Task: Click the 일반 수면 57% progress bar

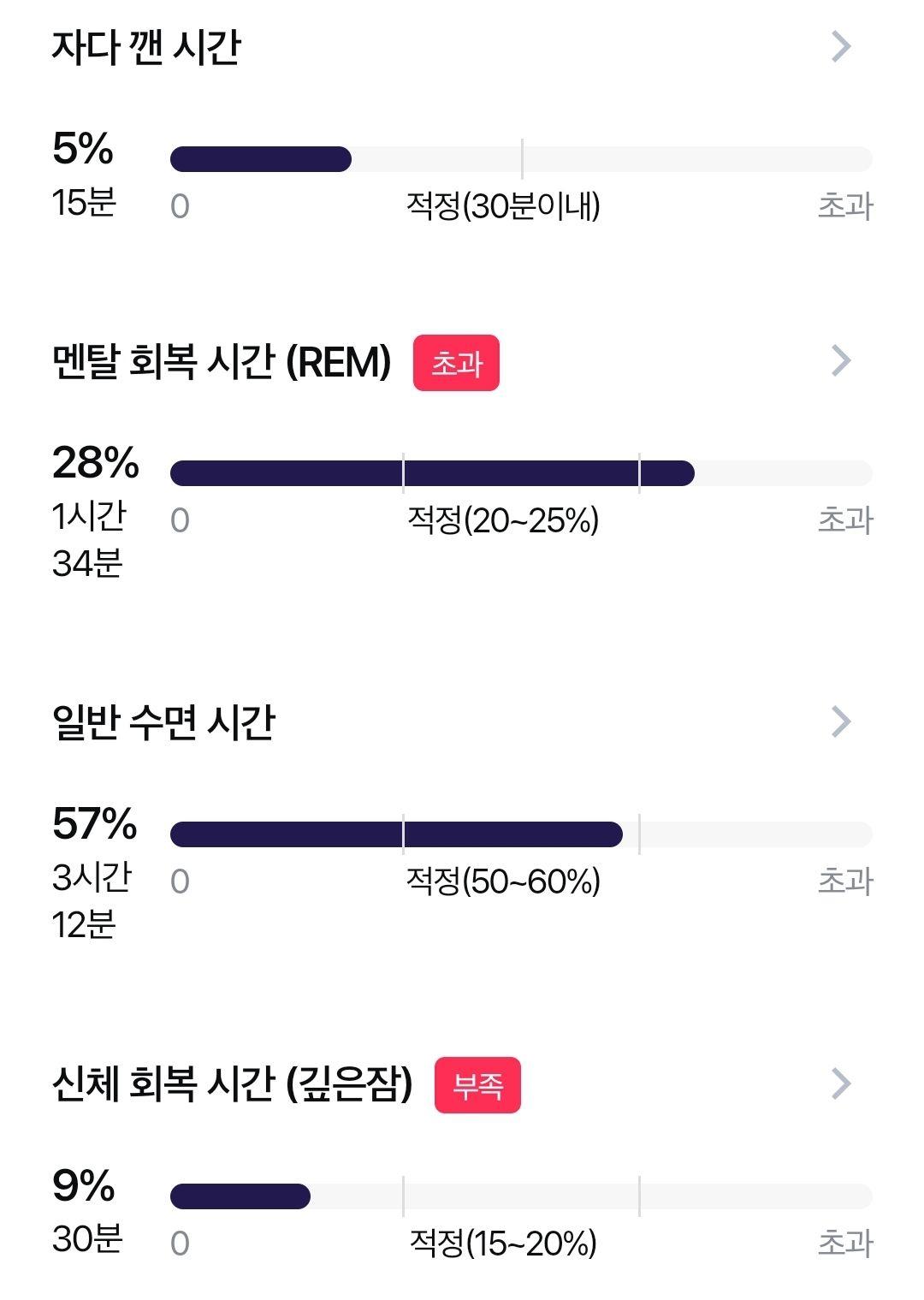Action: coord(521,834)
